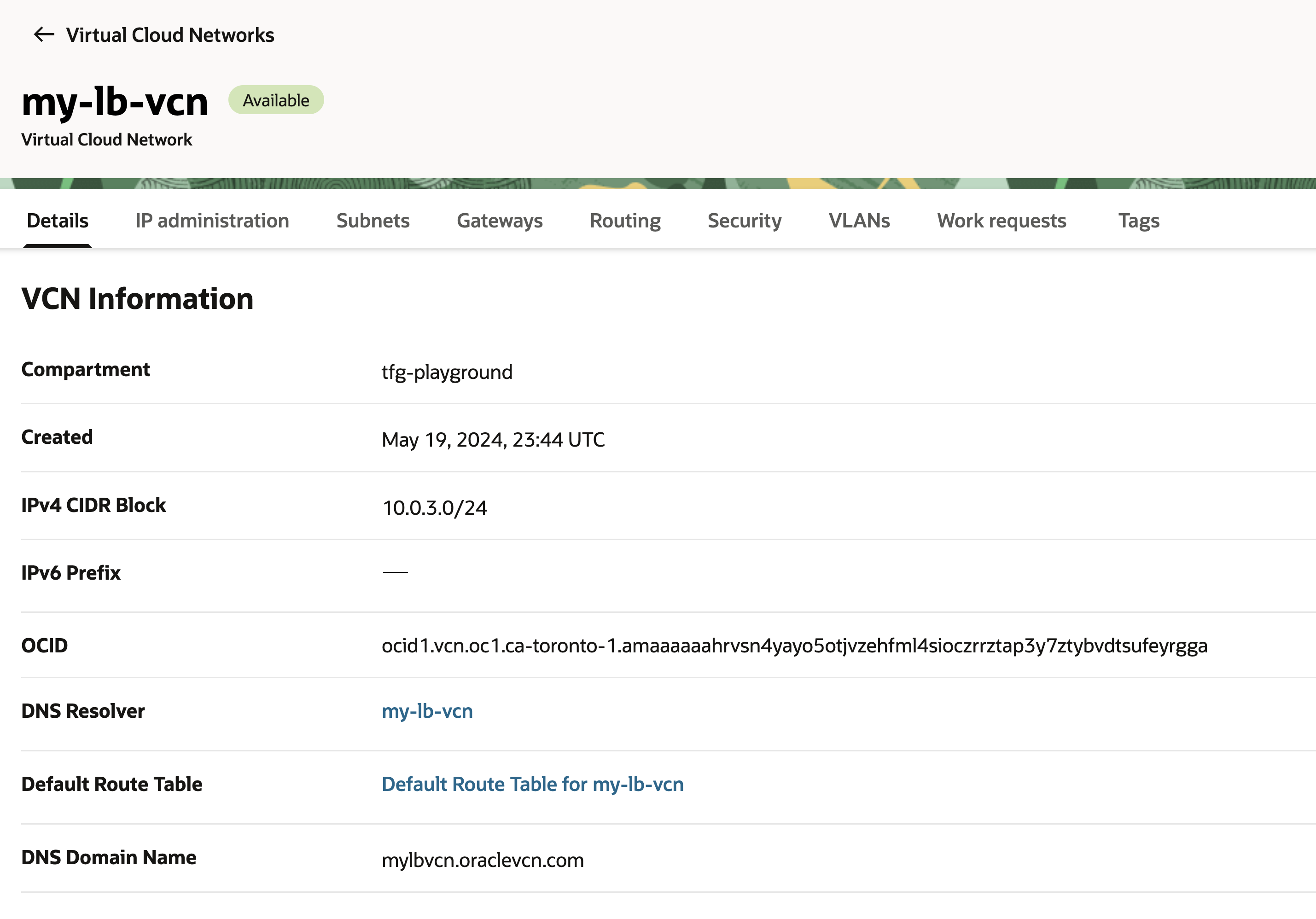Switch to the Routing tab
The image size is (1316, 919).
coord(625,221)
